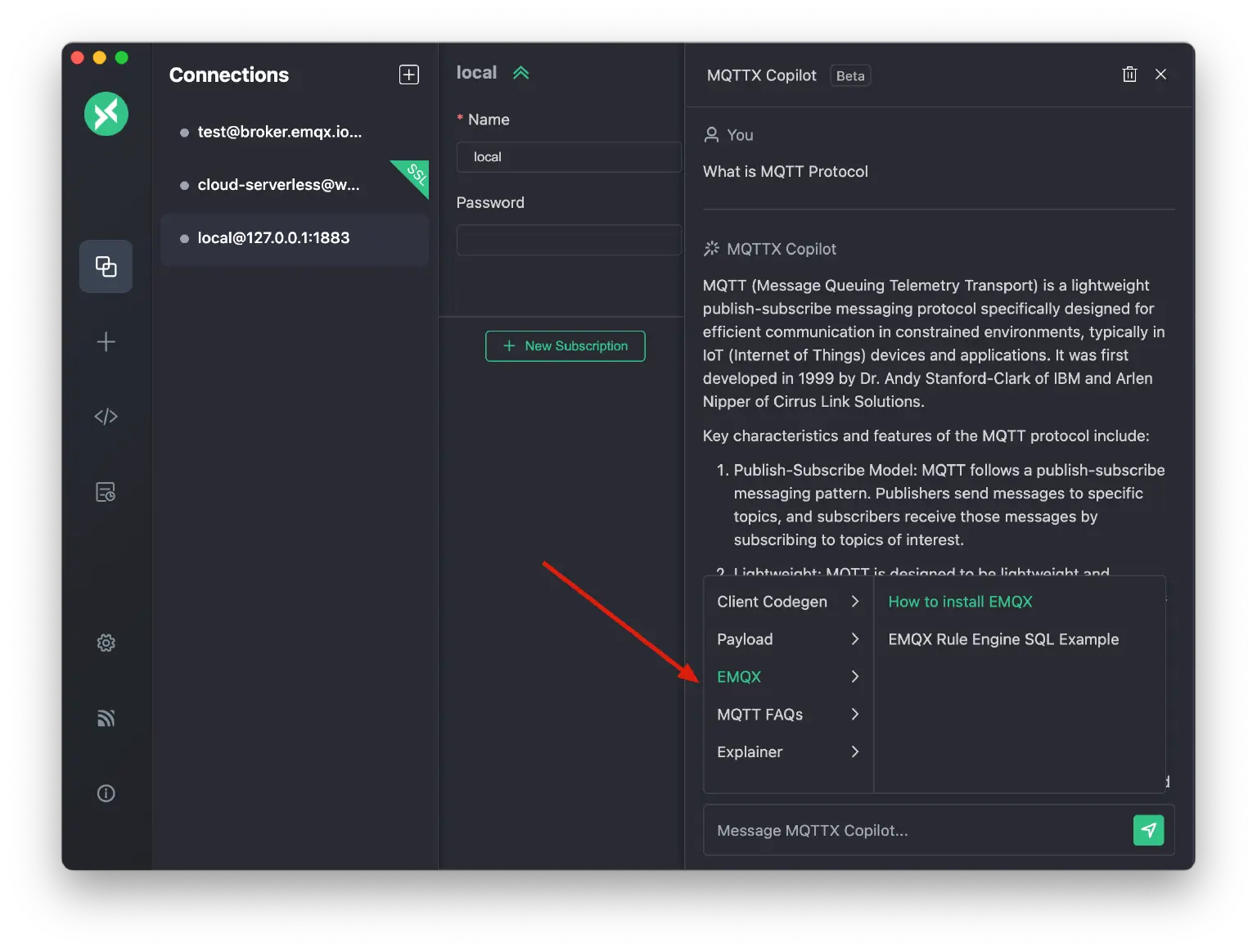Select EMQX in the Copilot menu
1257x952 pixels.
coord(738,676)
